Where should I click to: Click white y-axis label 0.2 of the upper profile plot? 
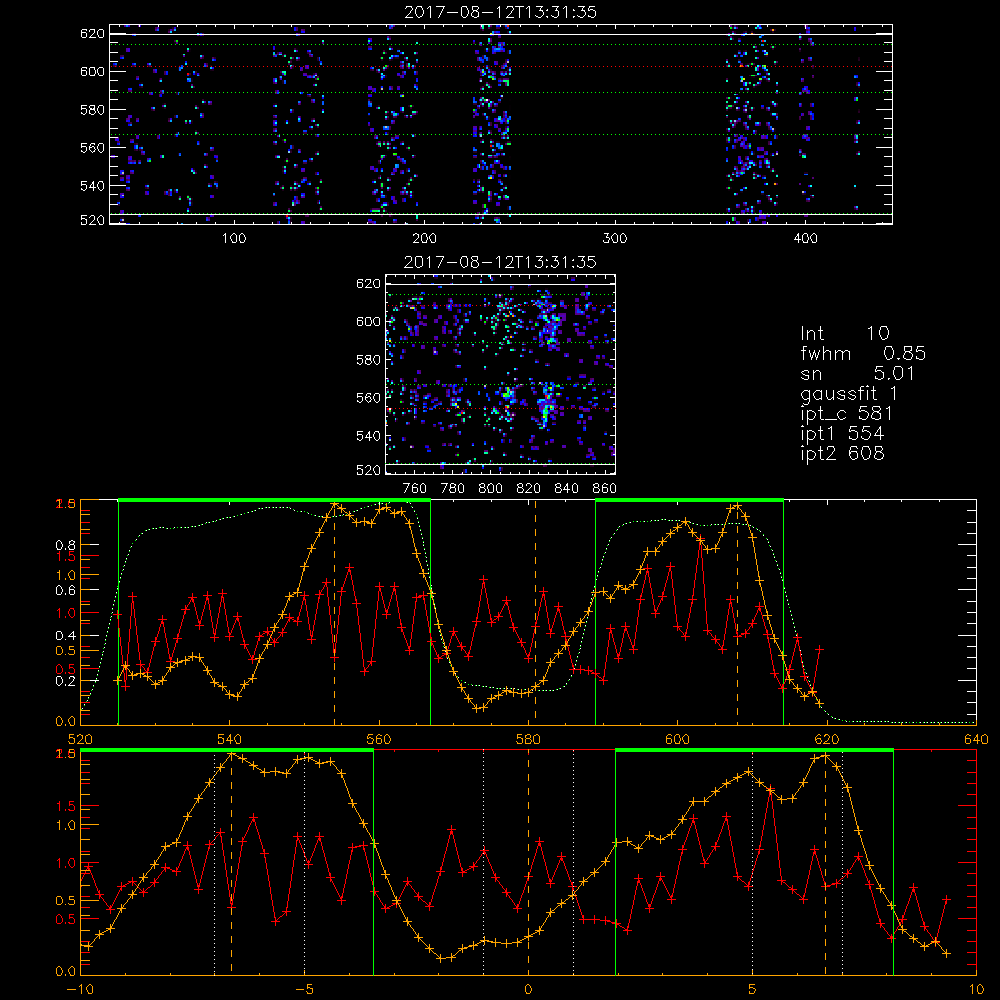click(66, 681)
